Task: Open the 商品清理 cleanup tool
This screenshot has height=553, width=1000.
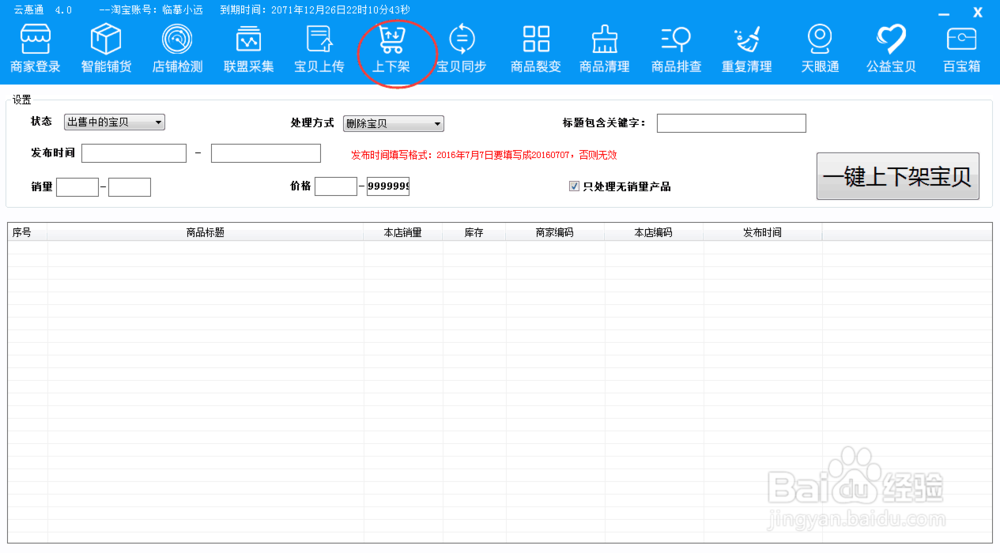Action: pyautogui.click(x=605, y=48)
